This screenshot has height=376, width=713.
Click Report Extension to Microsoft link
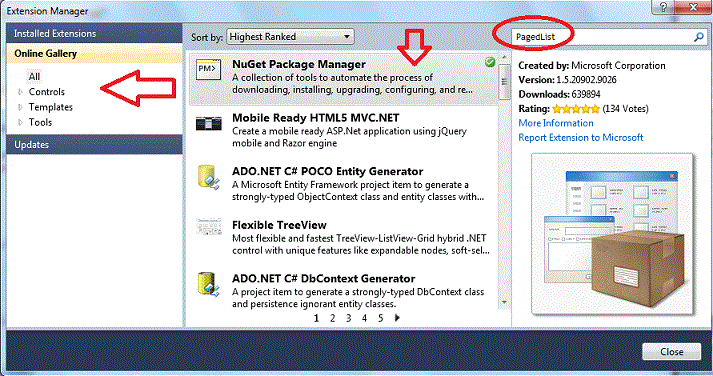pyautogui.click(x=581, y=137)
